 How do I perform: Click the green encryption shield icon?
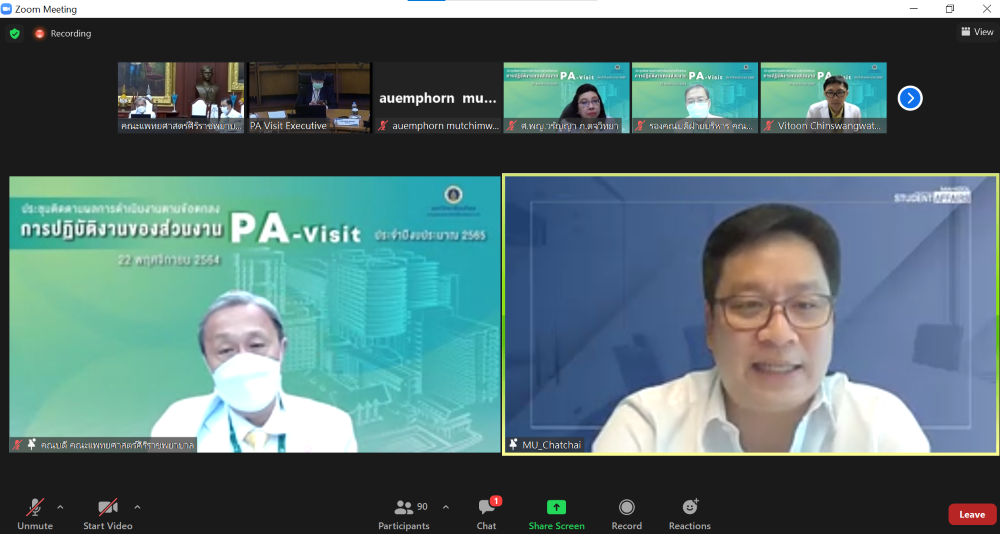(x=15, y=33)
